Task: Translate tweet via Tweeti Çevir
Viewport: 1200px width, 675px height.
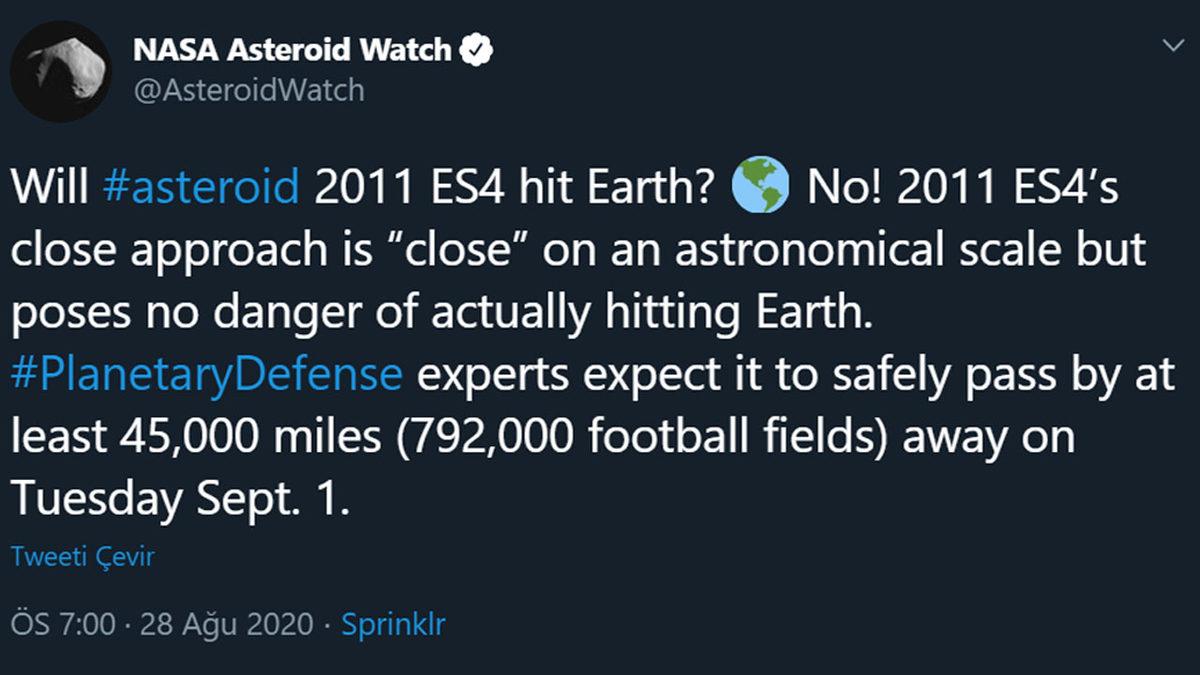Action: click(x=82, y=557)
